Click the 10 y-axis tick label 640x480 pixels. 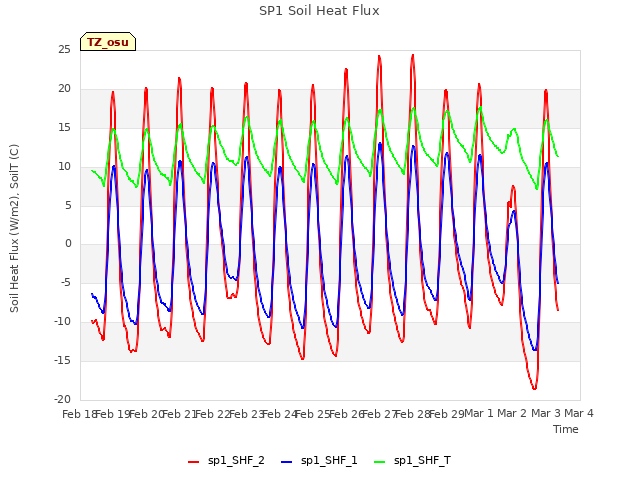(x=64, y=167)
